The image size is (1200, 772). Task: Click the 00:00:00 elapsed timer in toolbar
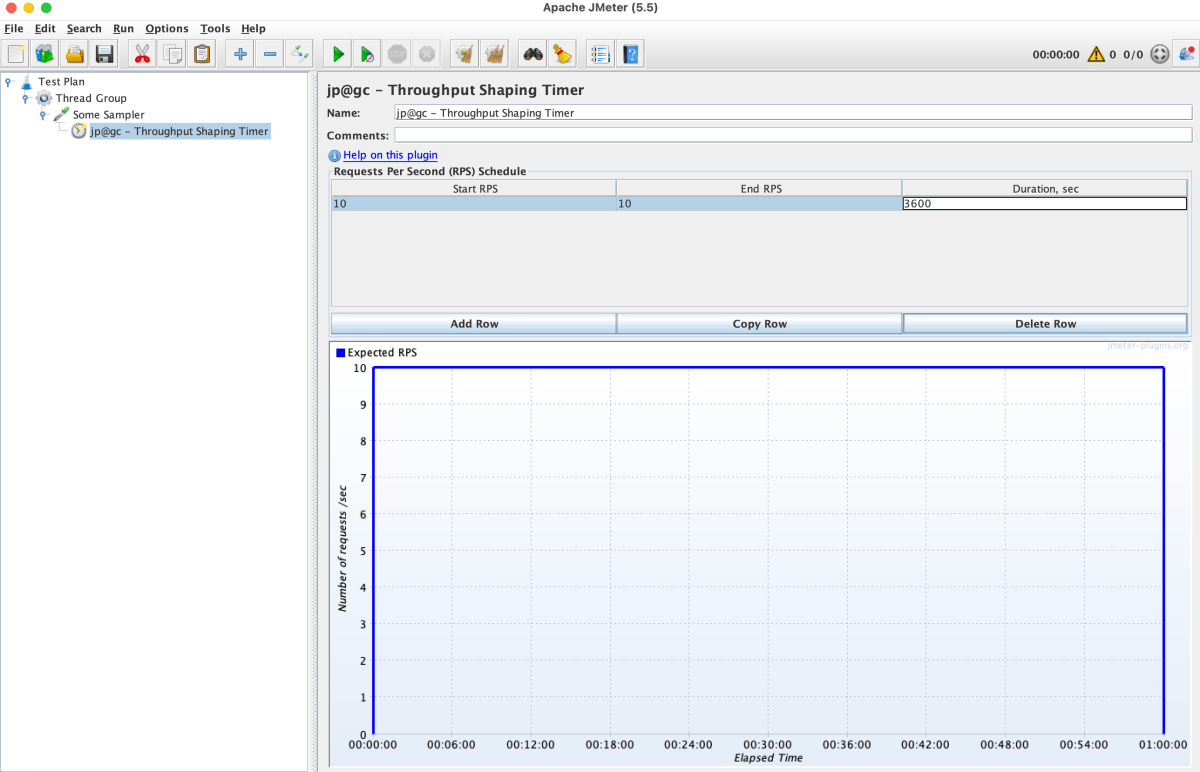click(x=1055, y=55)
